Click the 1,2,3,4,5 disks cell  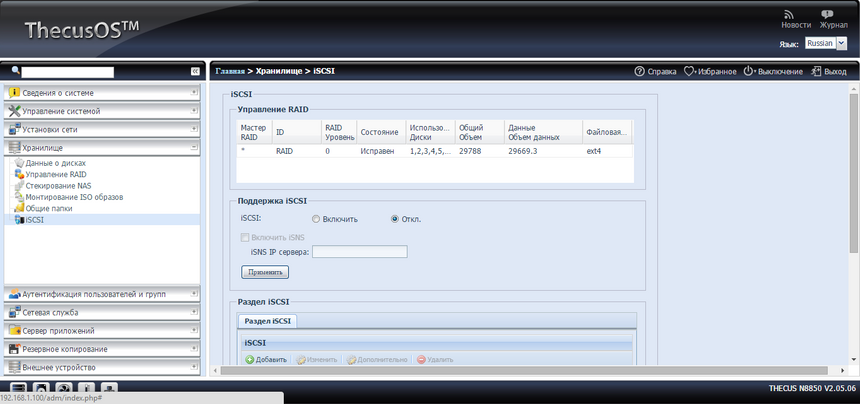click(x=431, y=151)
